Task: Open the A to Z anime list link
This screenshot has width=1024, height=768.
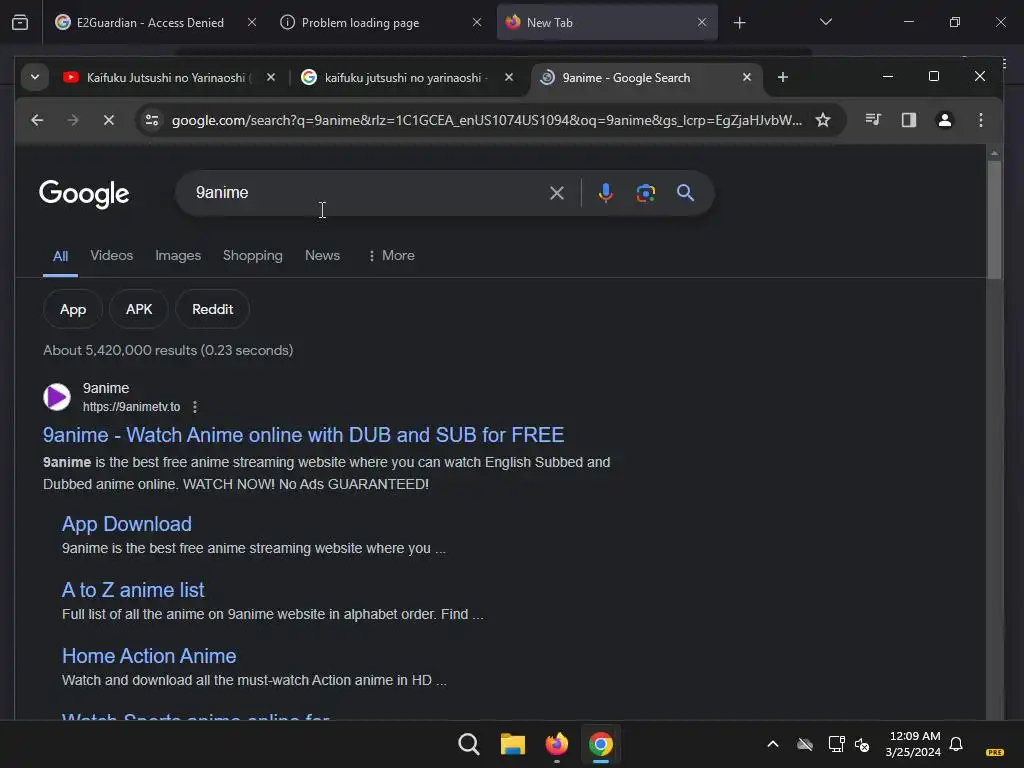Action: pyautogui.click(x=133, y=590)
